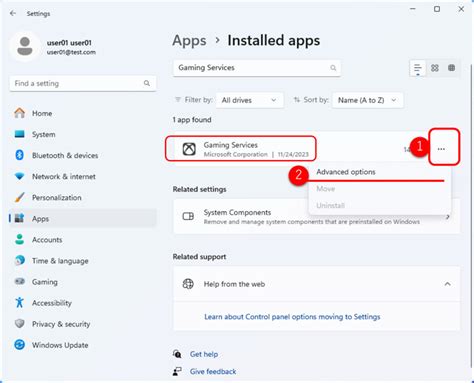Viewport: 474px width, 383px height.
Task: Click the Give feedback link
Action: pos(213,371)
